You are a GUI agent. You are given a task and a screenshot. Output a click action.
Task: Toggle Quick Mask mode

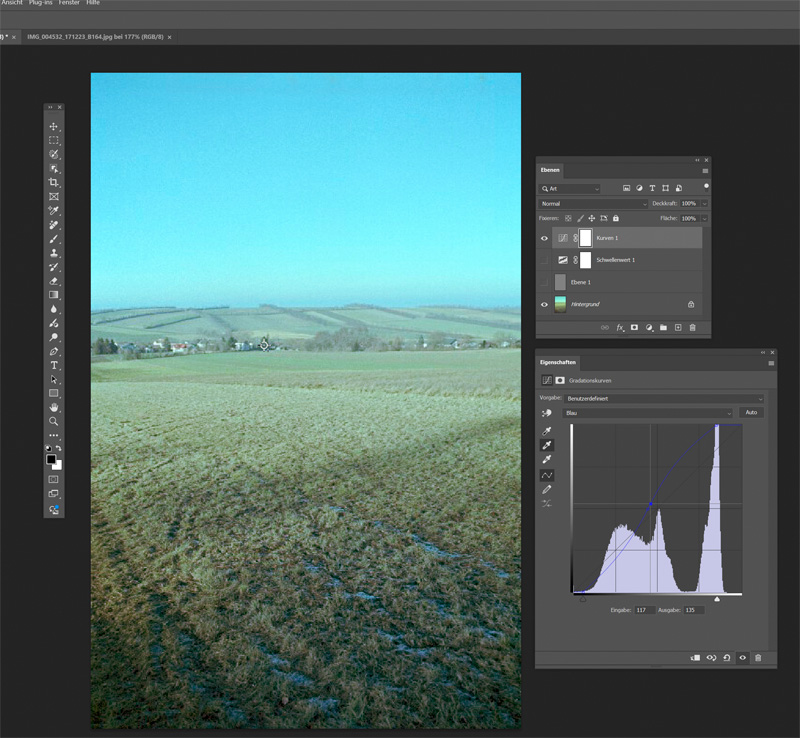pos(54,480)
